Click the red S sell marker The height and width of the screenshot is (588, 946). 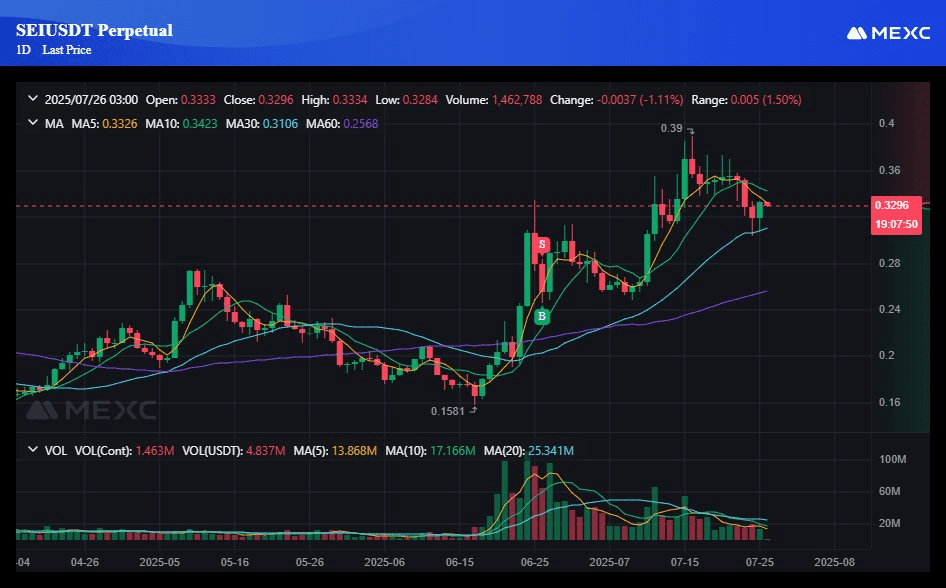coord(542,244)
